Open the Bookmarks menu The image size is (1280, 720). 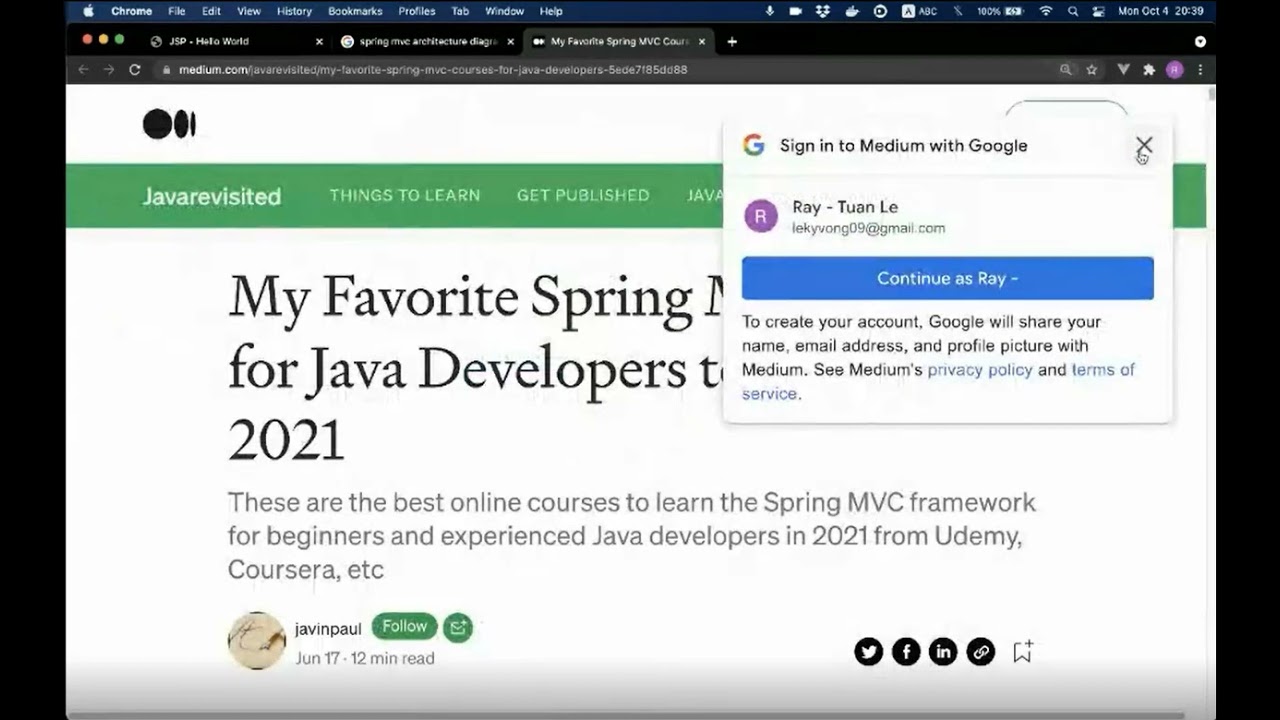point(355,11)
